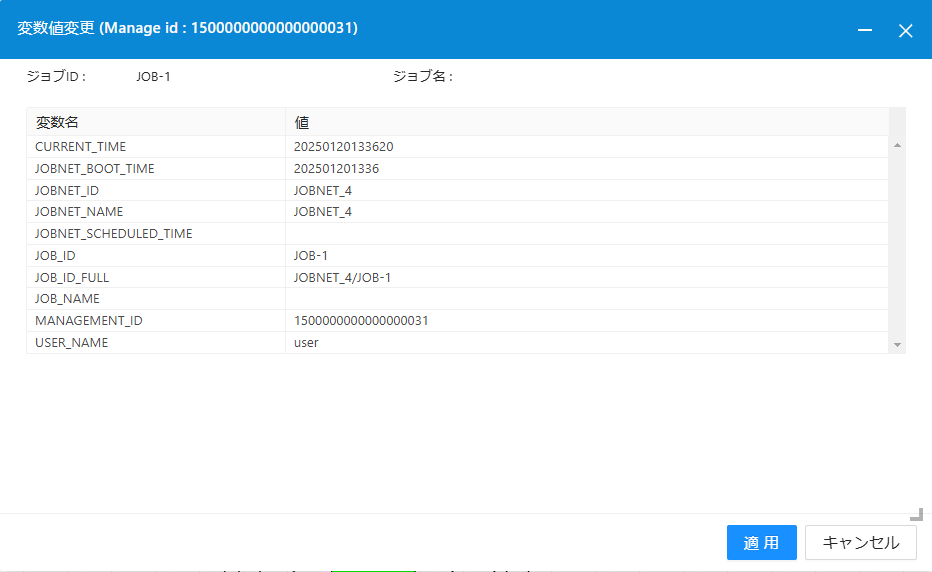The width and height of the screenshot is (932, 572).
Task: Select the MANAGEMENT_ID value cell
Action: 586,321
